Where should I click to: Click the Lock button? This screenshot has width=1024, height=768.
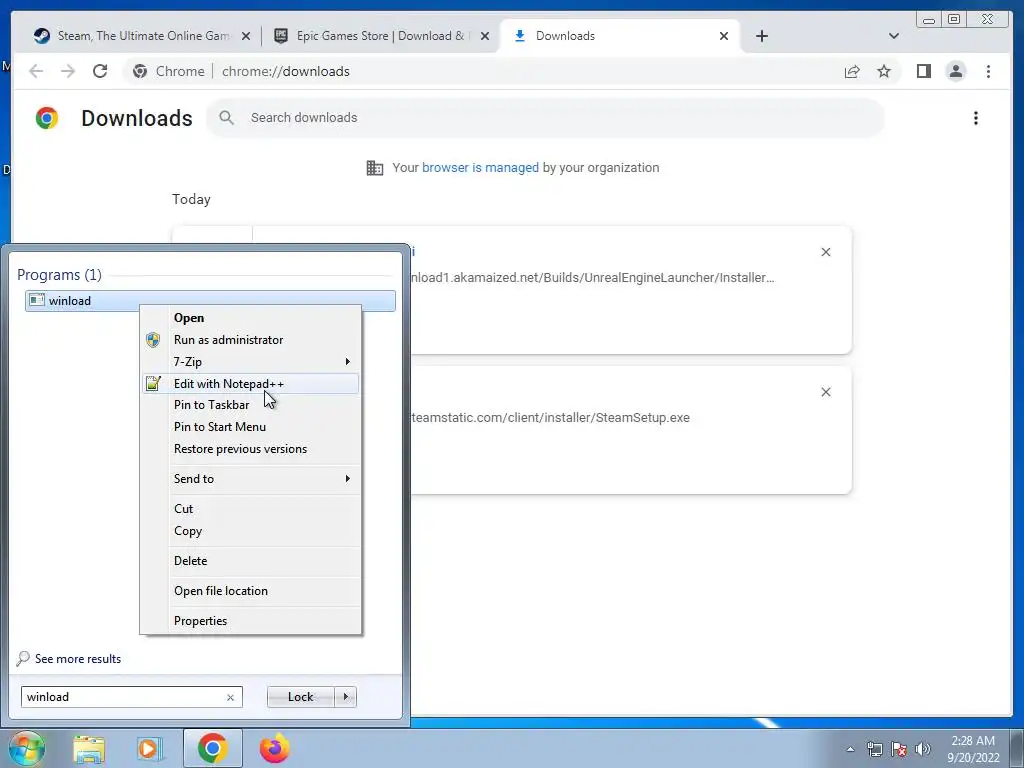300,697
